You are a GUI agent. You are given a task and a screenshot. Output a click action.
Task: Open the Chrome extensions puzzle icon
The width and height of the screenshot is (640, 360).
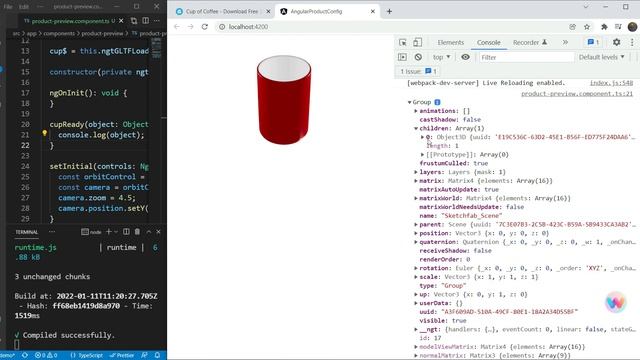pyautogui.click(x=604, y=27)
